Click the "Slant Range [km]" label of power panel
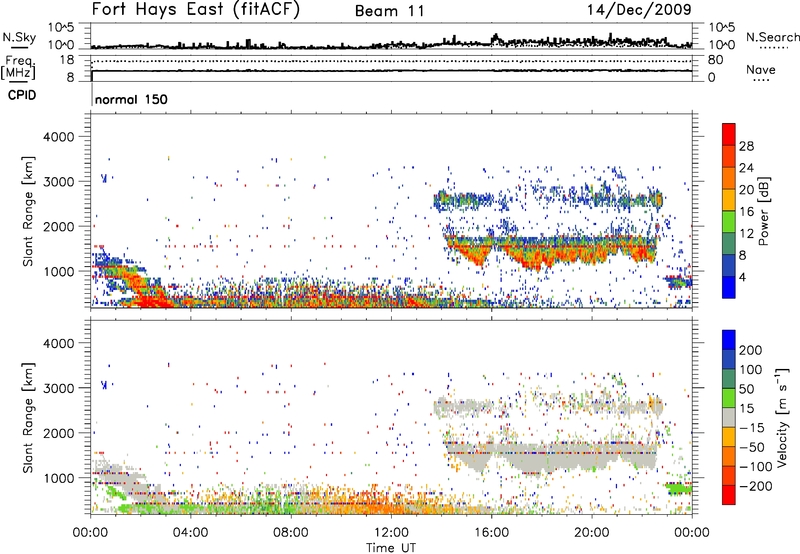Viewport: 800px width, 554px height. (x=28, y=211)
